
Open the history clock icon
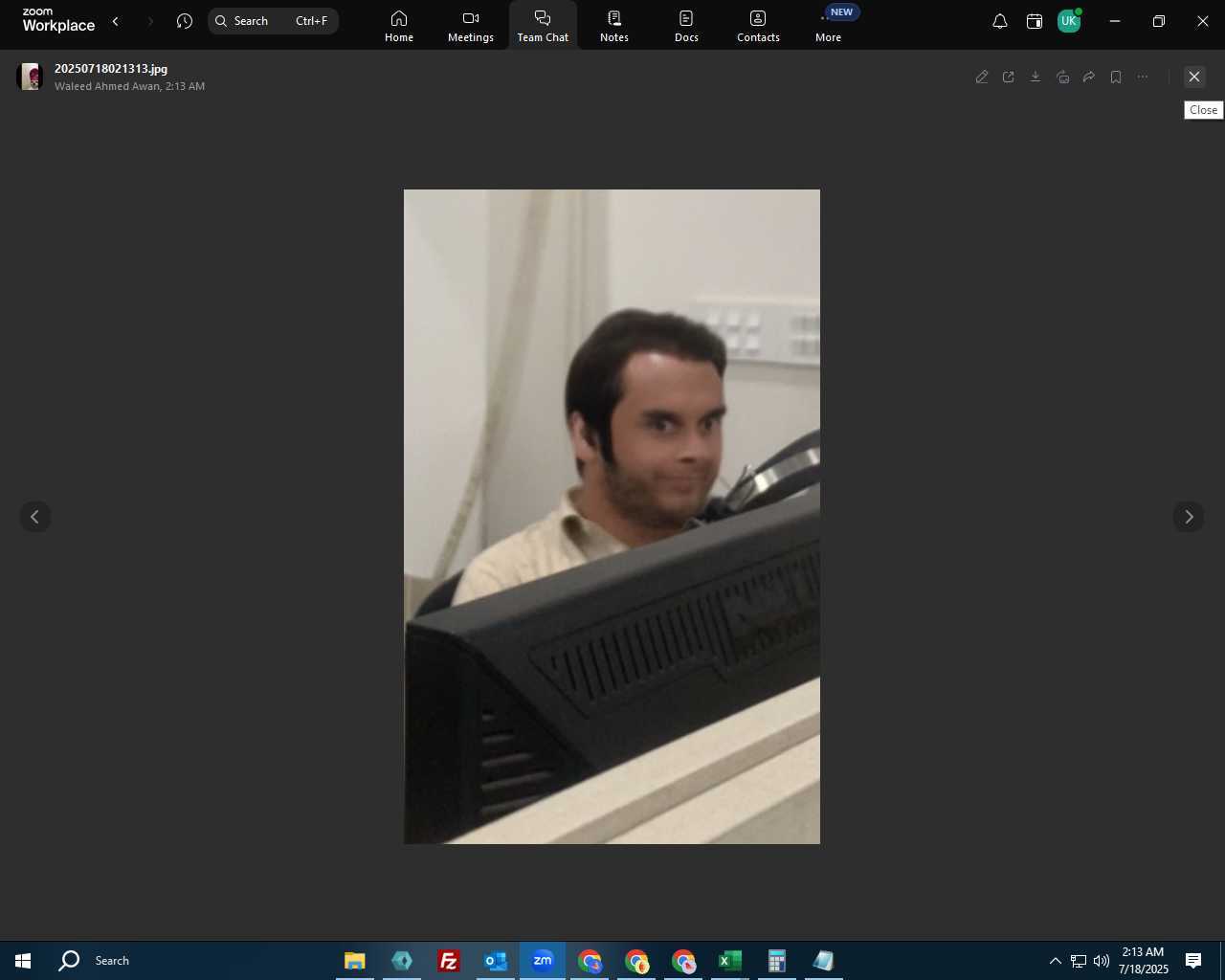pos(185,21)
